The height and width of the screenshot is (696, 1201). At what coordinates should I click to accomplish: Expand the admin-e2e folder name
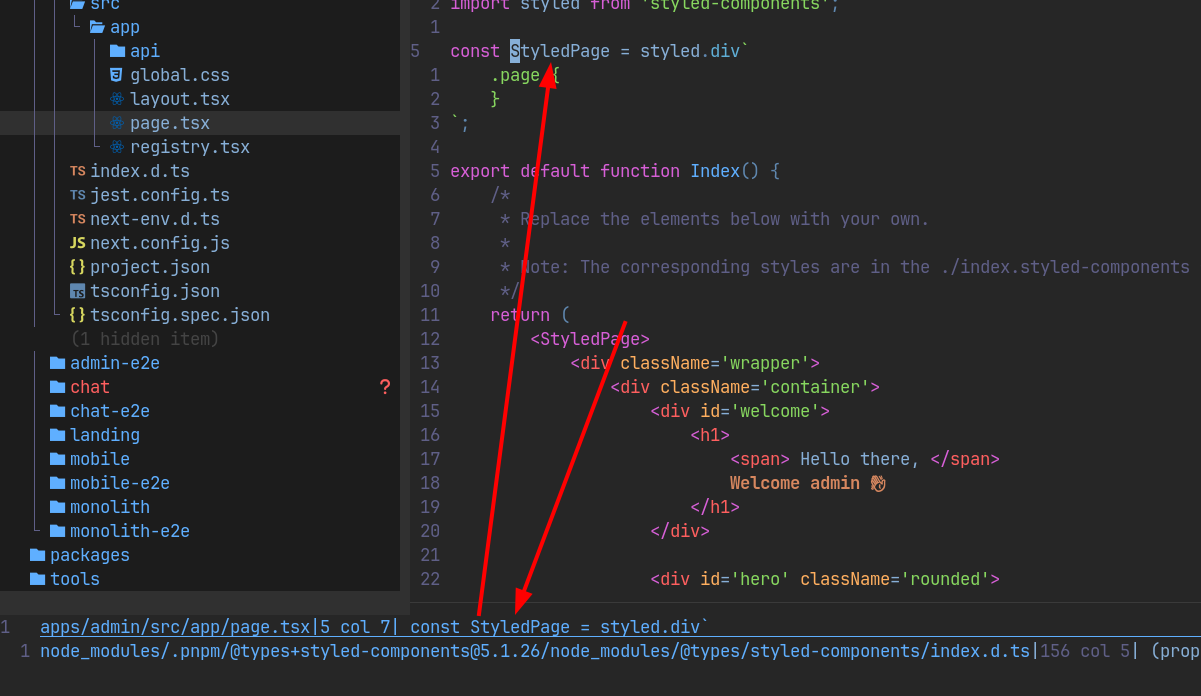pyautogui.click(x=115, y=363)
